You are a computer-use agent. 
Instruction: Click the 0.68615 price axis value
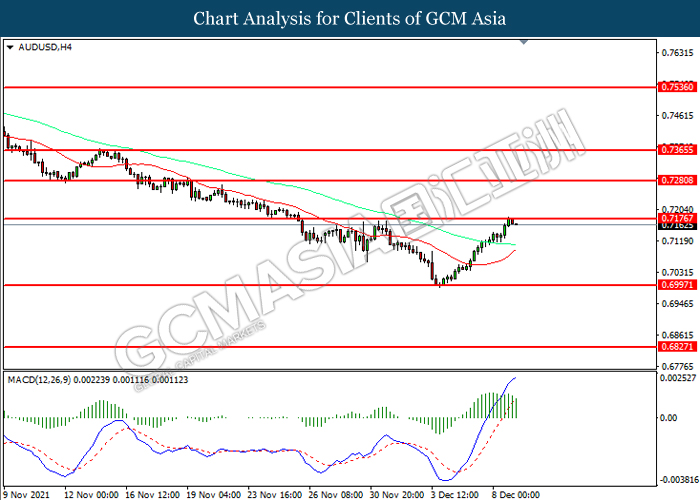pyautogui.click(x=678, y=335)
